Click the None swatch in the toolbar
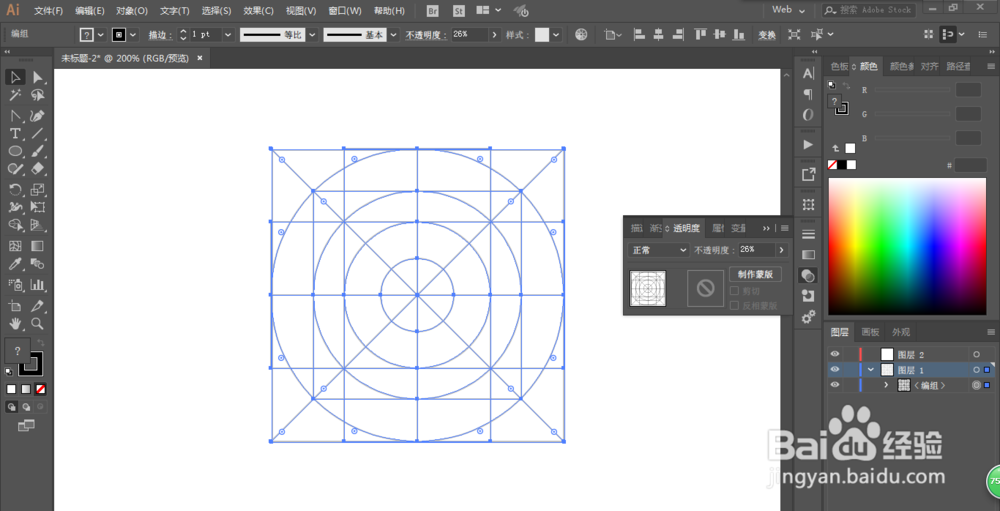This screenshot has height=511, width=1000. 40,389
